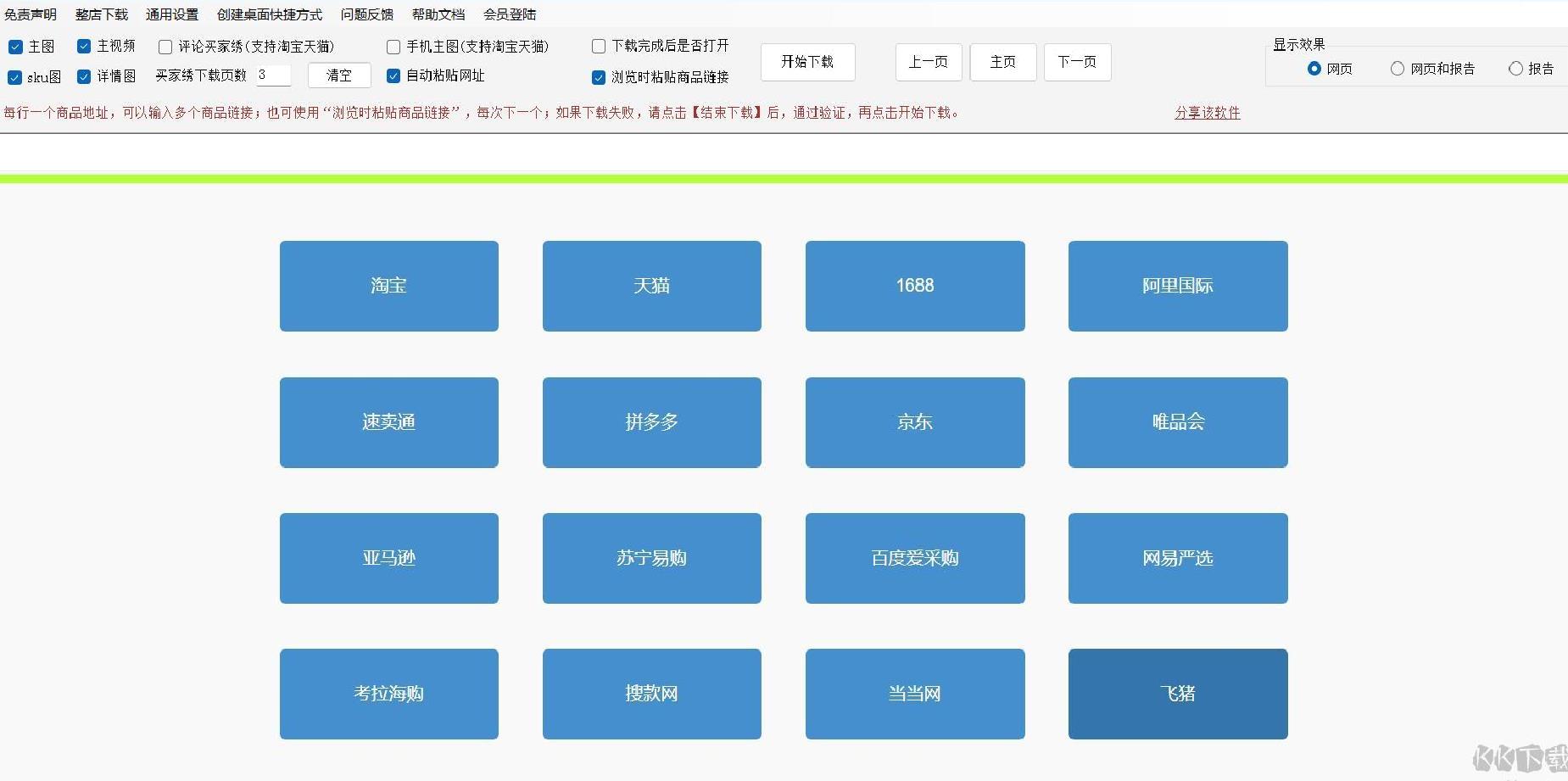Click the 分享该软件 link
The height and width of the screenshot is (781, 1568).
click(1208, 113)
